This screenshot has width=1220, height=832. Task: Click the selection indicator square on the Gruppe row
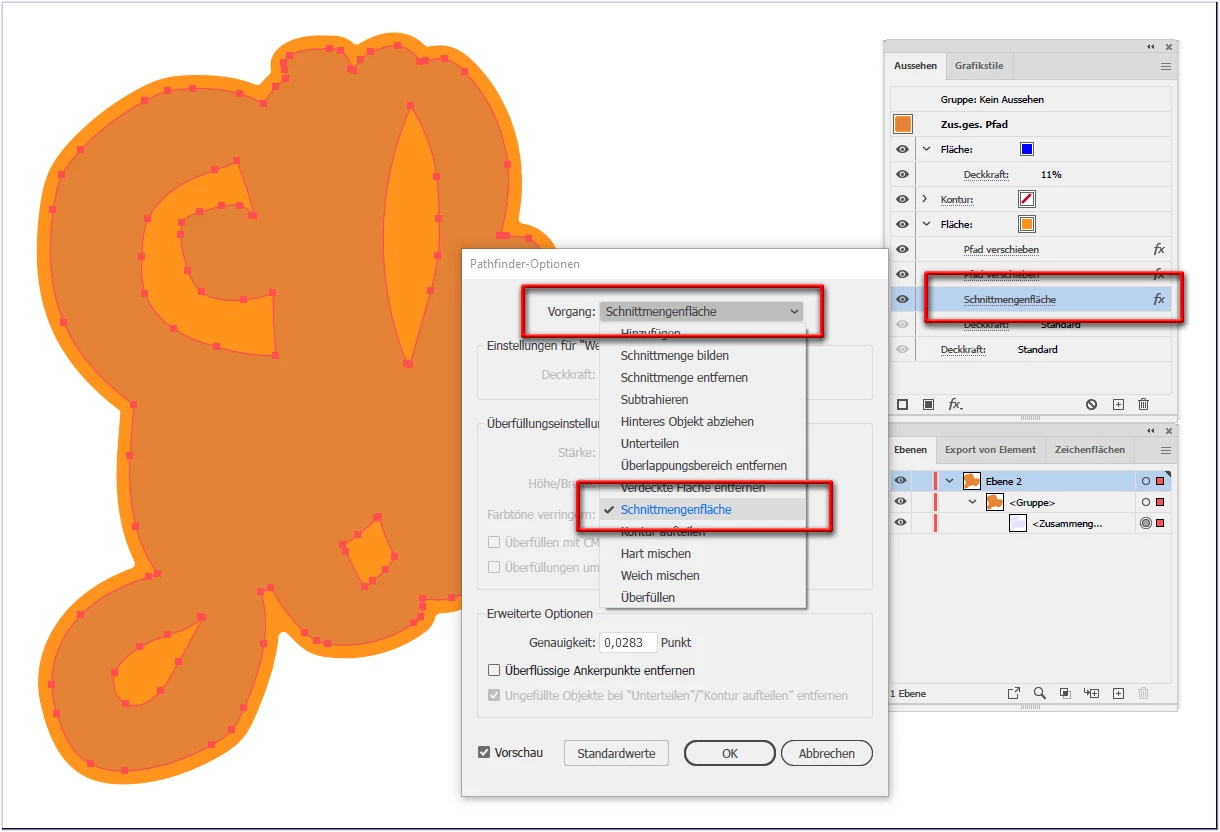click(1160, 502)
